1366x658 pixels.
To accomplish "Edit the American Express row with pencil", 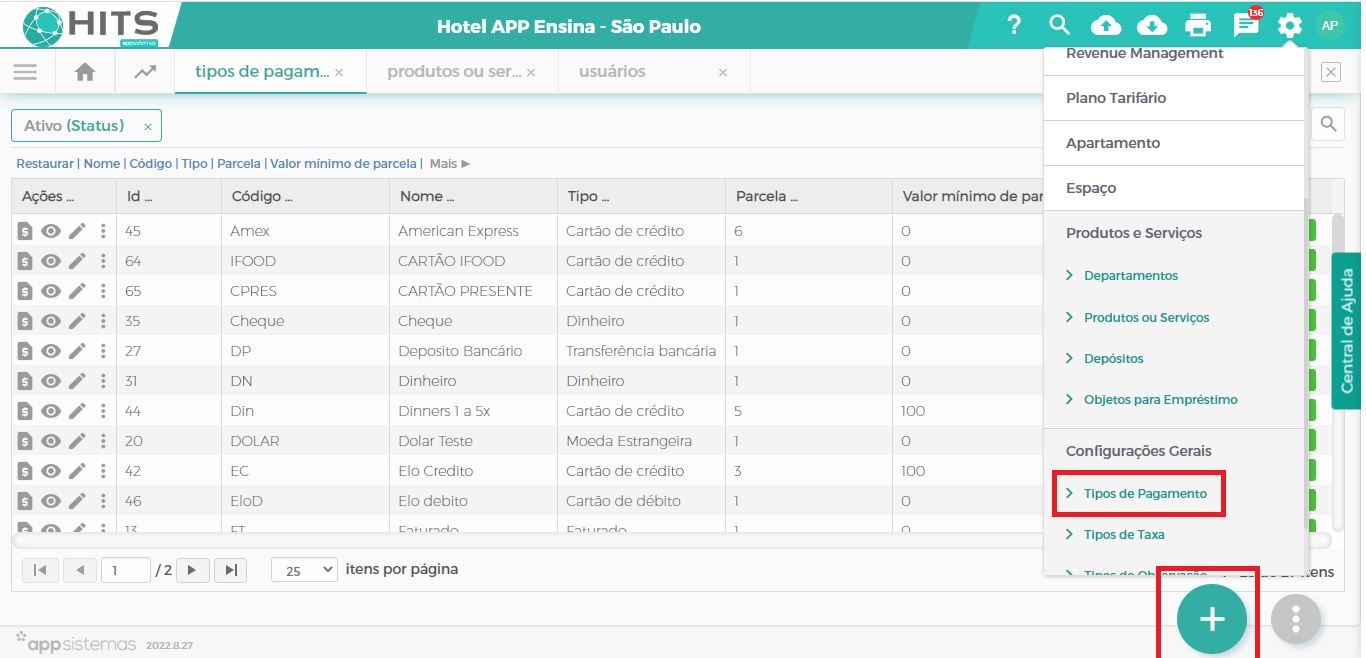I will [x=77, y=231].
